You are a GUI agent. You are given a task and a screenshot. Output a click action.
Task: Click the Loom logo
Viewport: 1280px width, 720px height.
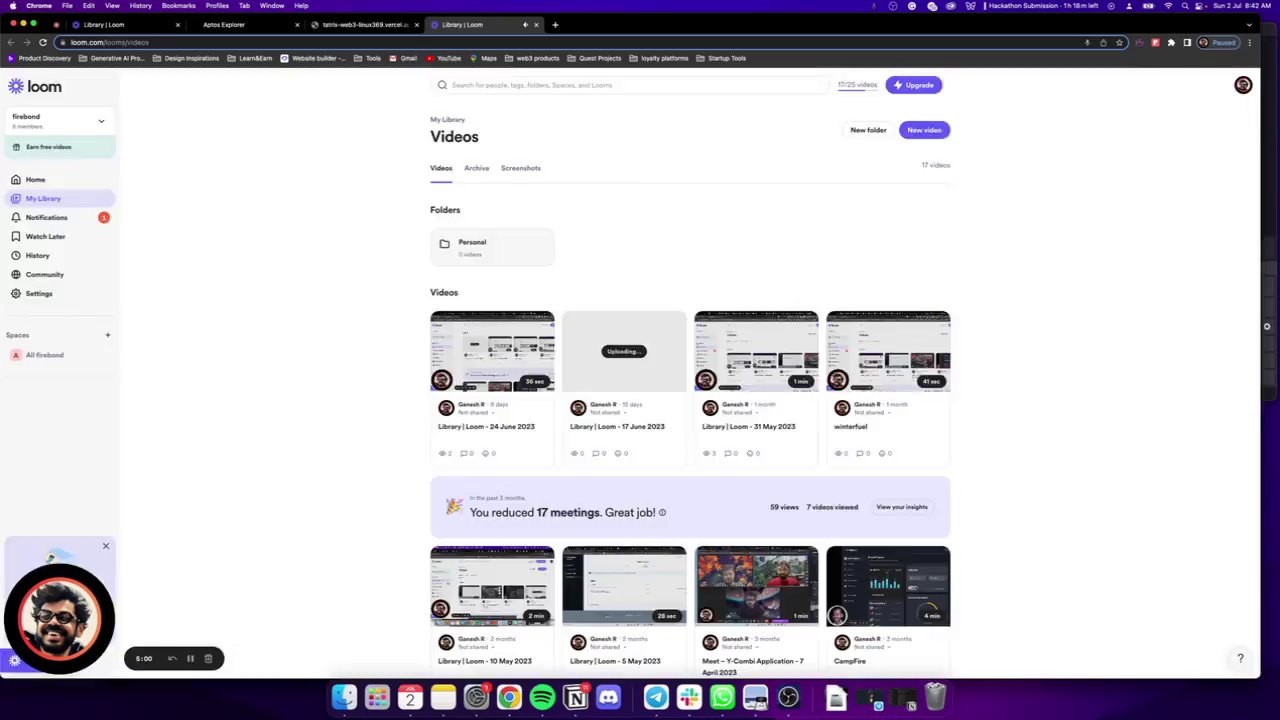click(x=35, y=87)
